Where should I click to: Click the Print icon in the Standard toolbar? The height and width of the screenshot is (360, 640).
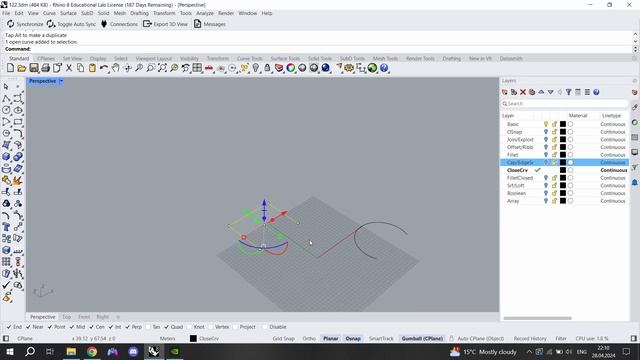[45, 68]
